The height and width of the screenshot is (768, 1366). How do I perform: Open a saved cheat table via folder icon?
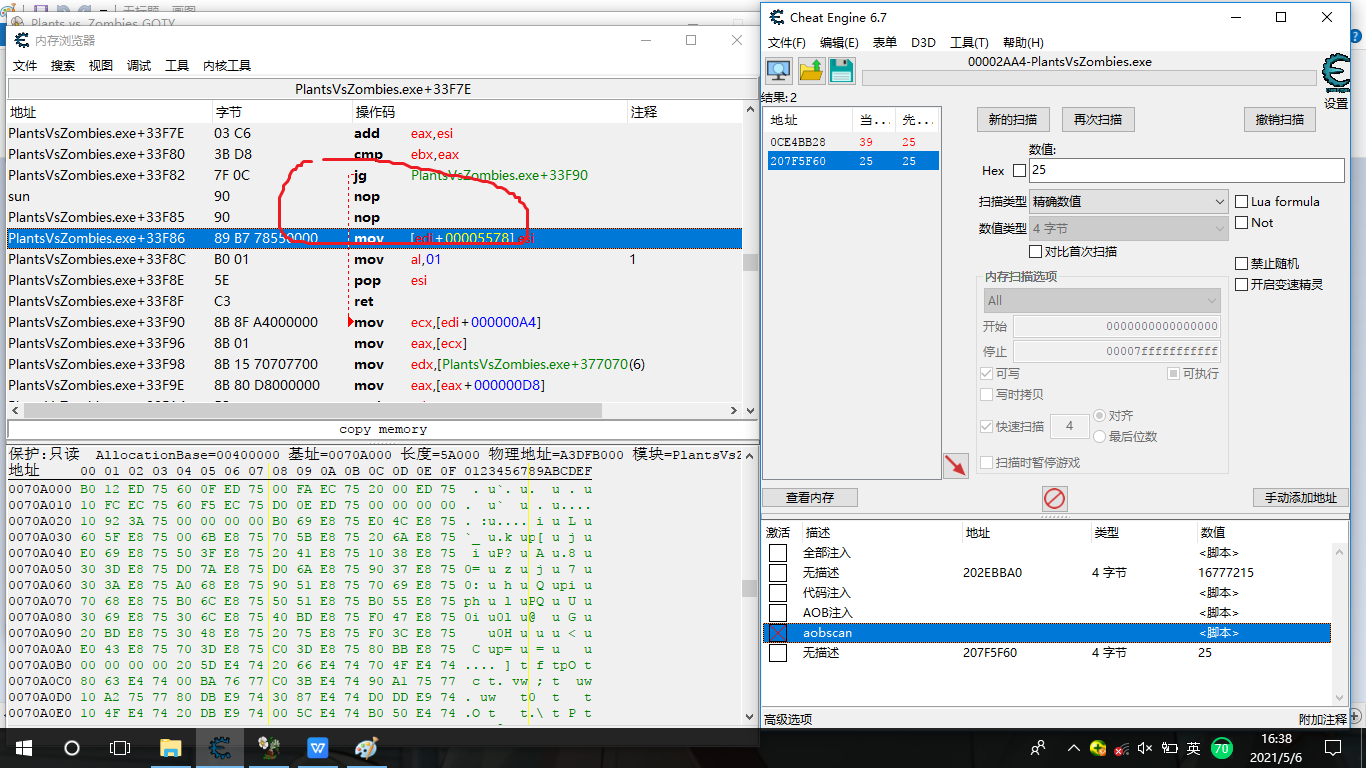[x=810, y=70]
